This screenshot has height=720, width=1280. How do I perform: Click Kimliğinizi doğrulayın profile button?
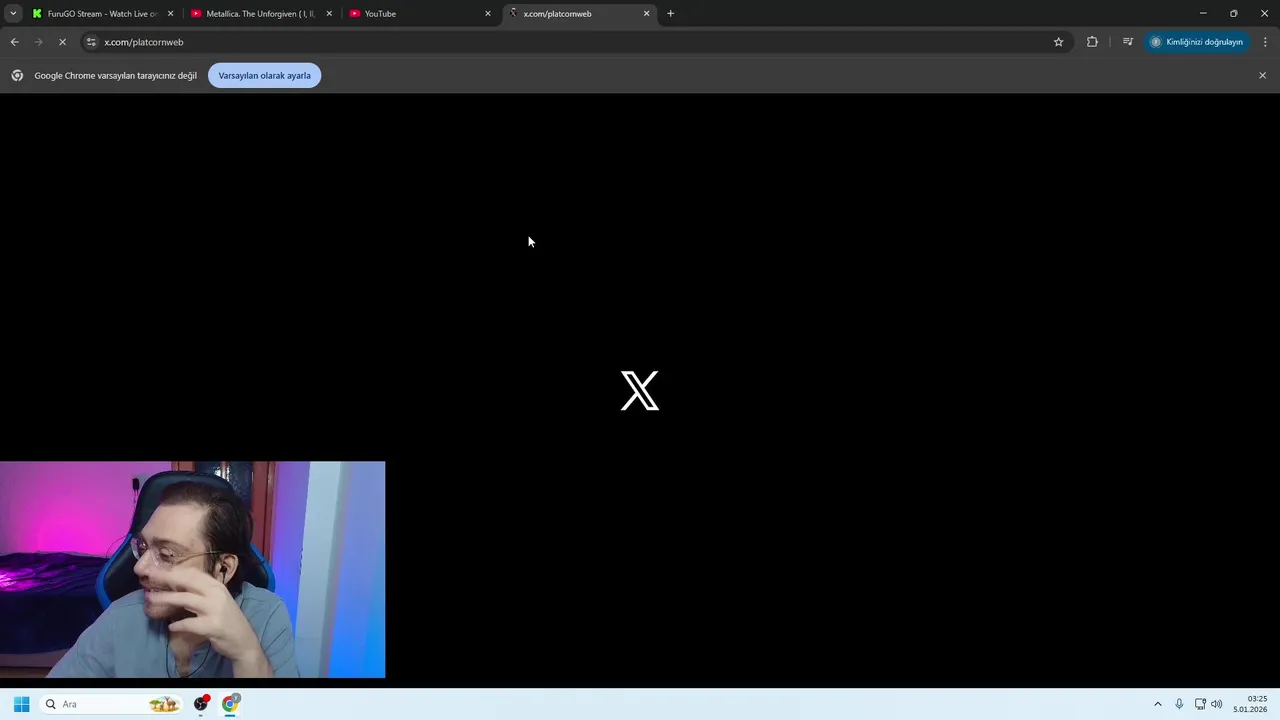click(x=1197, y=42)
